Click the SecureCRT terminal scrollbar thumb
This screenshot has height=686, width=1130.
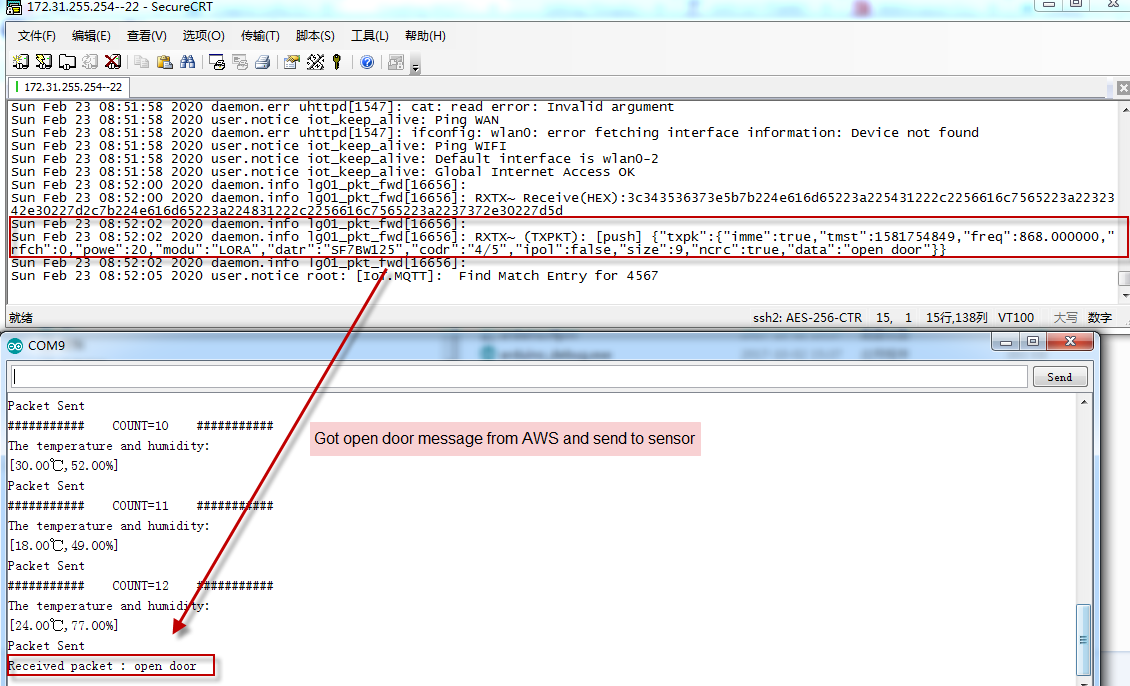click(1124, 278)
